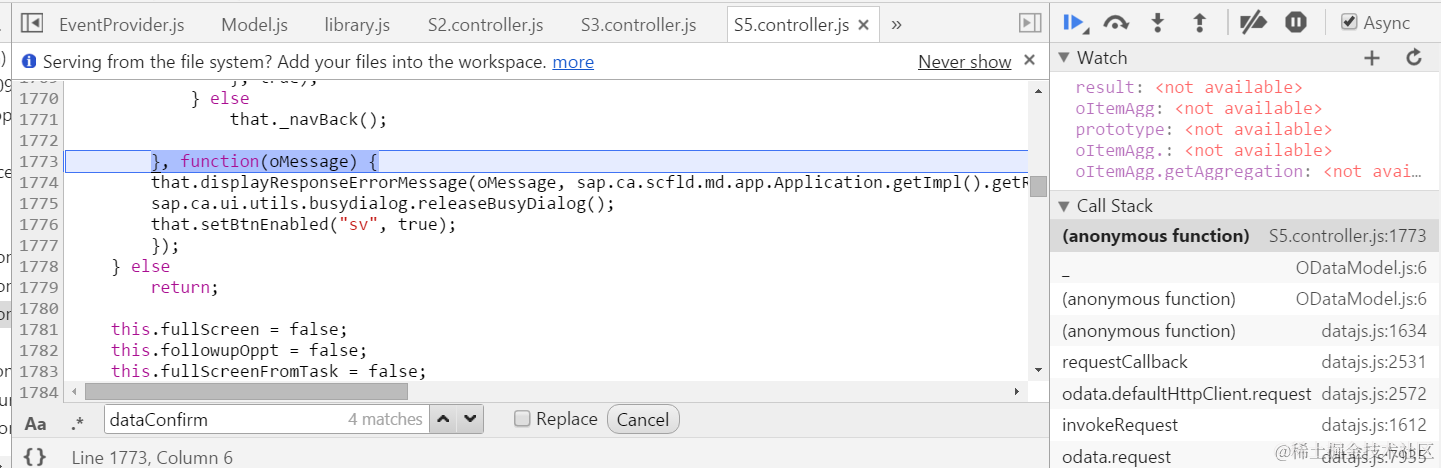Open the library.js tab
This screenshot has width=1441, height=468.
357,25
